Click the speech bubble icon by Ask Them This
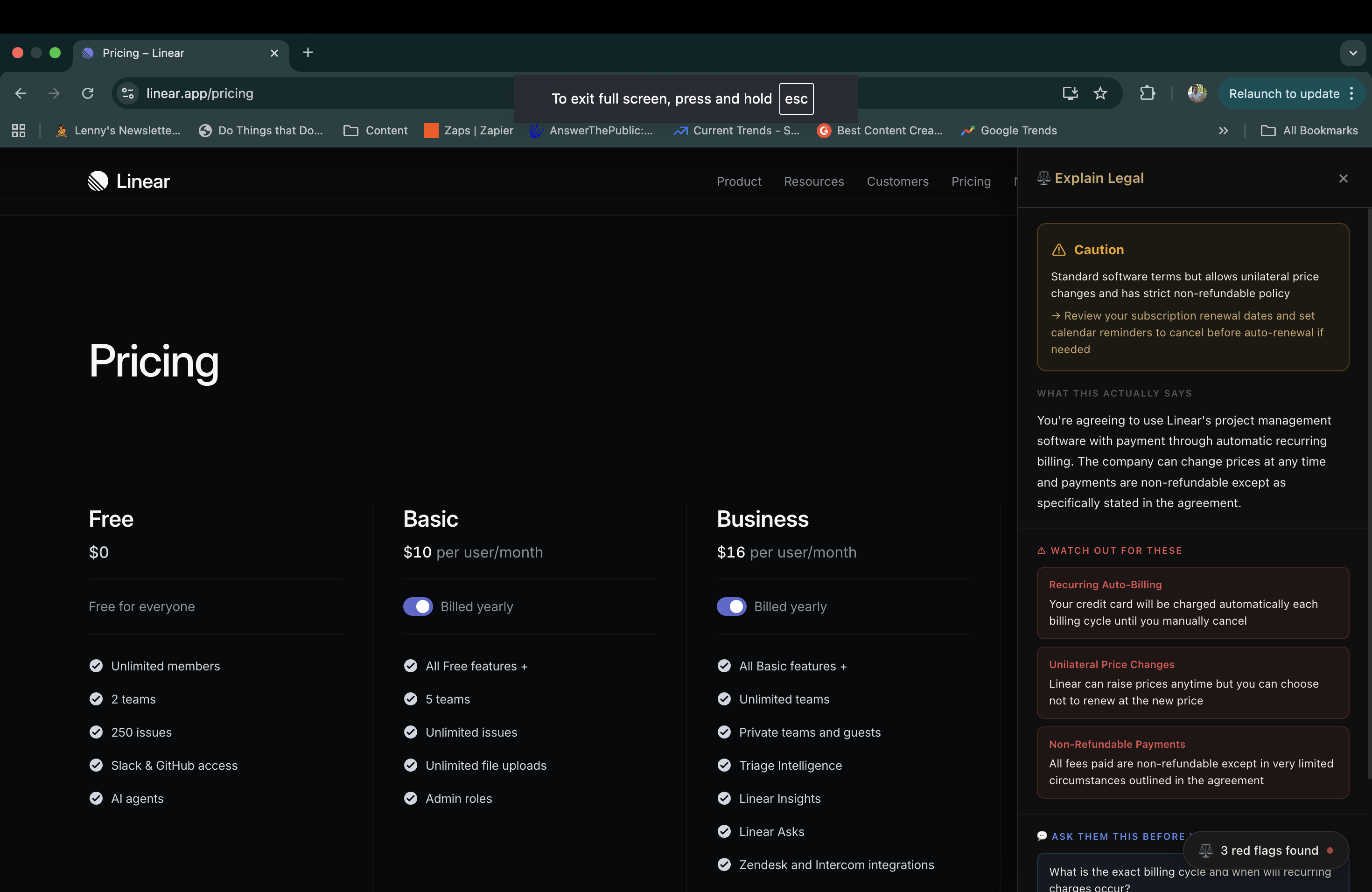This screenshot has height=892, width=1372. [1042, 836]
